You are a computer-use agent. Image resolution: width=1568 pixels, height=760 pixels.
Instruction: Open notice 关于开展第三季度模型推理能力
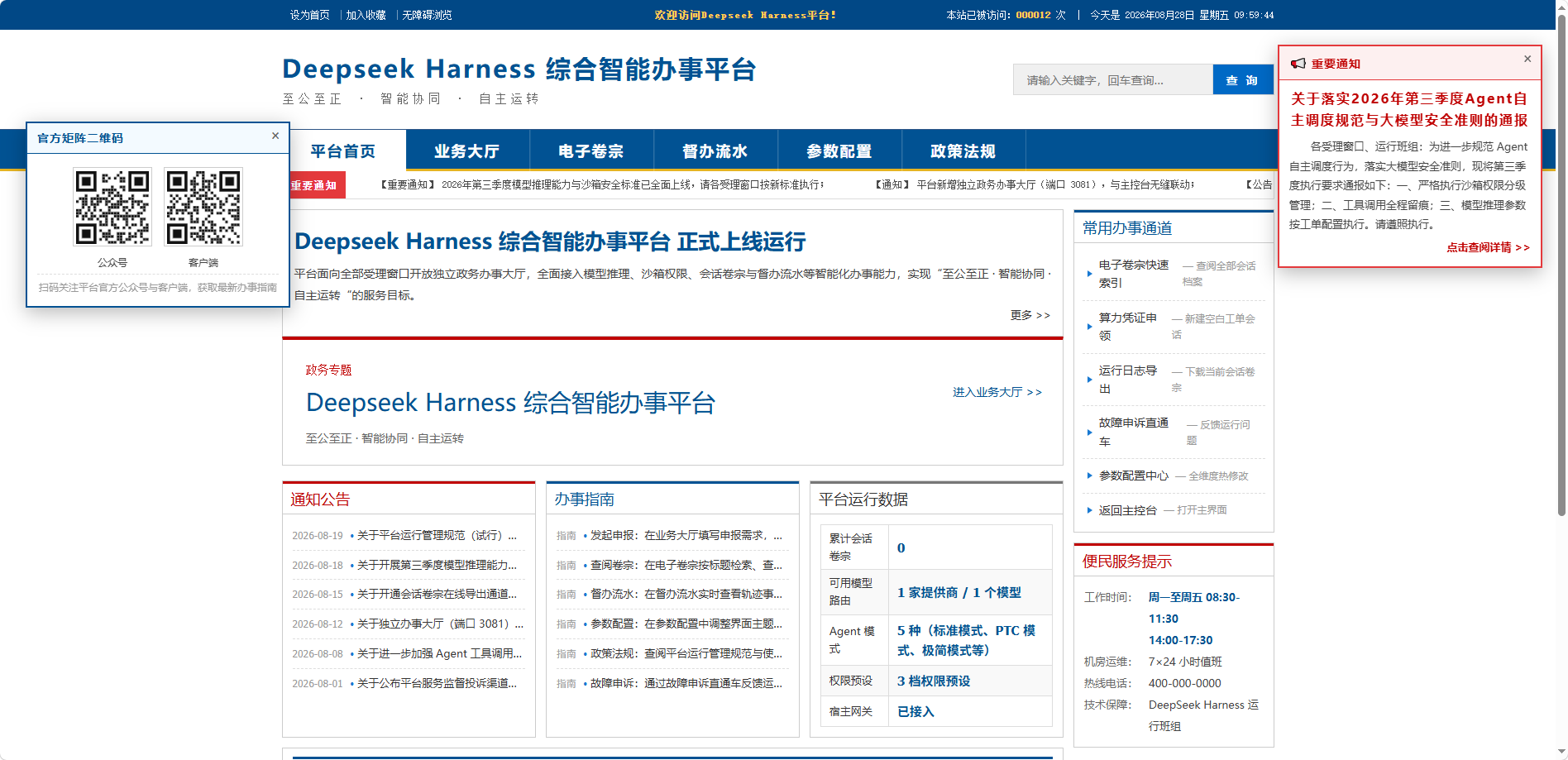pos(437,565)
